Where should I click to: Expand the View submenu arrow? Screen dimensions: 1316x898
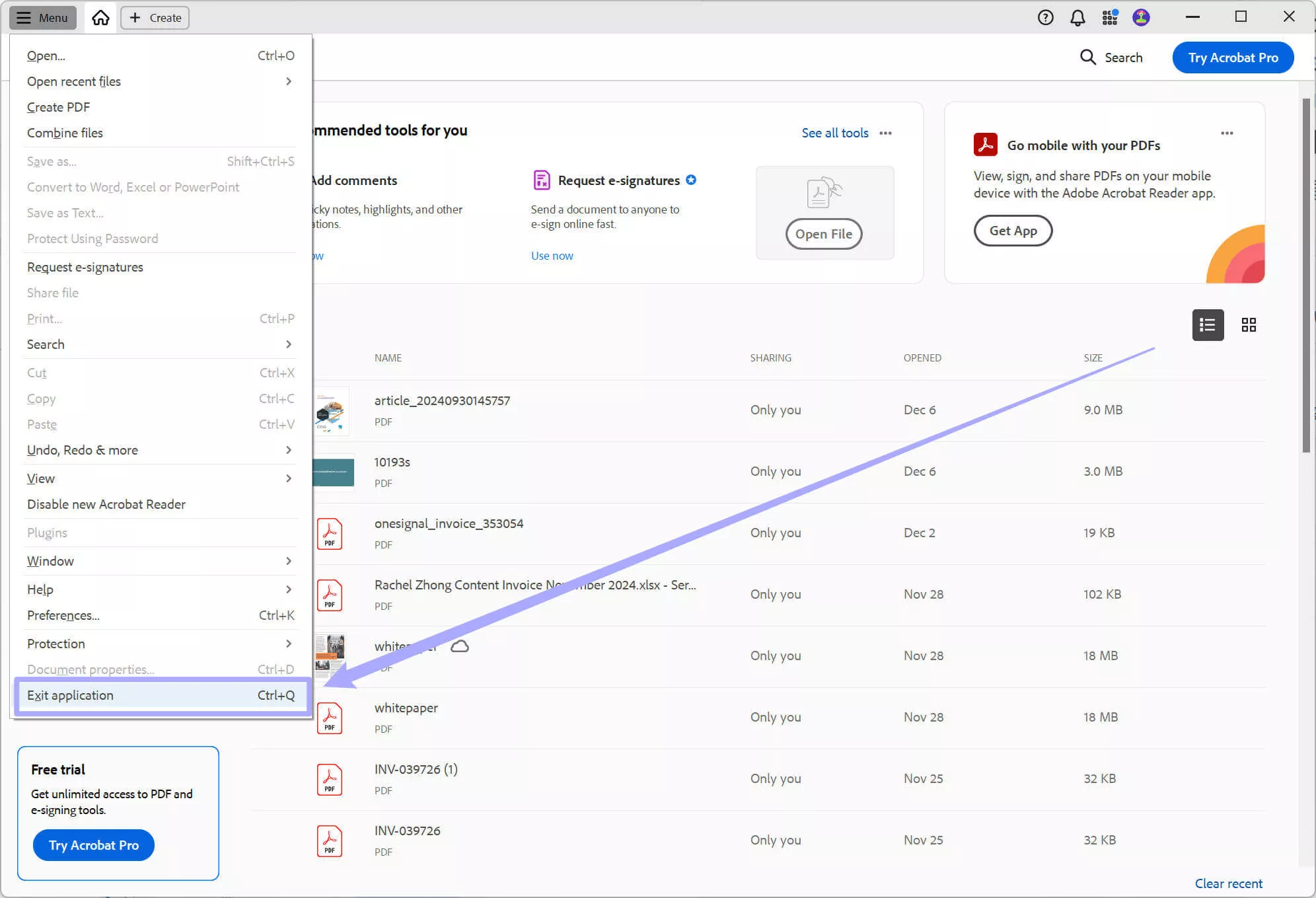point(289,478)
